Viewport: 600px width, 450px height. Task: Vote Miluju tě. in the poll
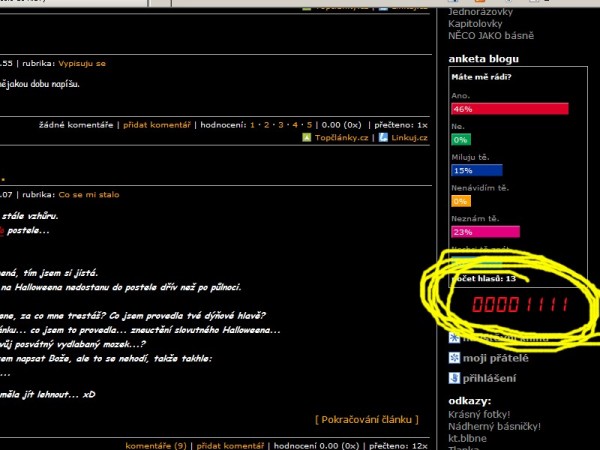[x=470, y=157]
